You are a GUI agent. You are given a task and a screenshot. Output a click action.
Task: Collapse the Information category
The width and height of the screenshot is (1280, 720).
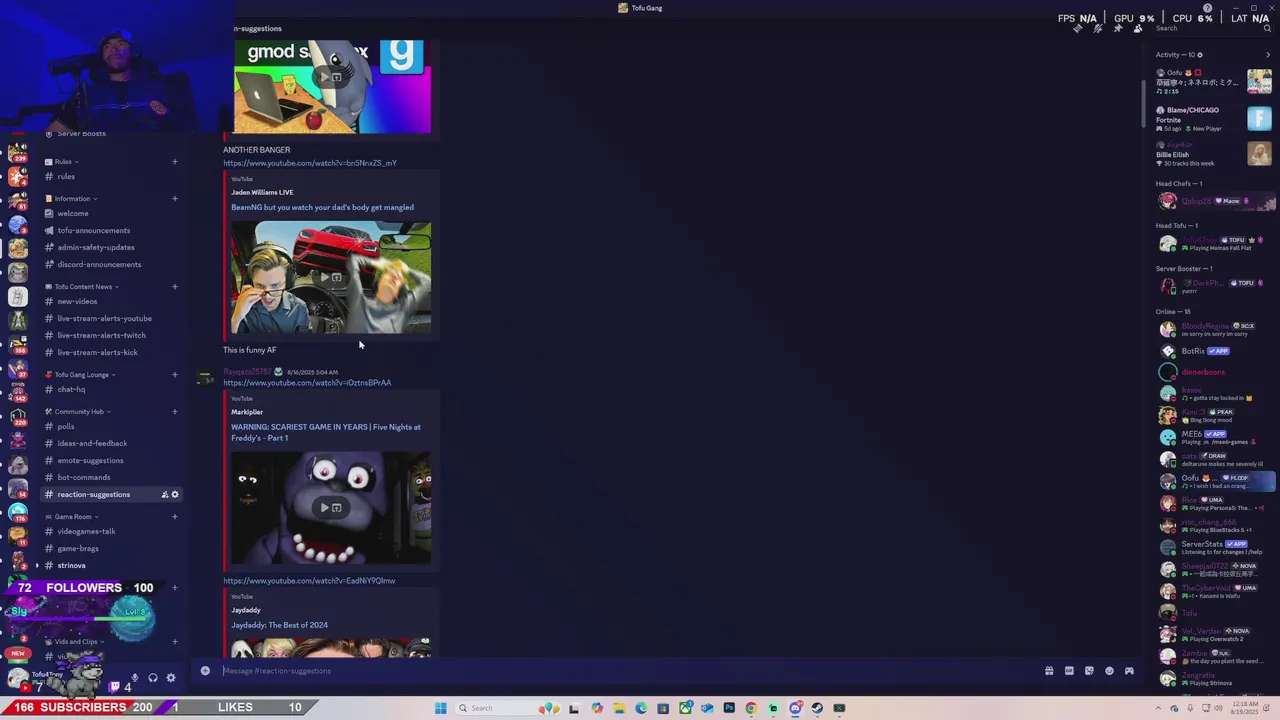(x=72, y=199)
